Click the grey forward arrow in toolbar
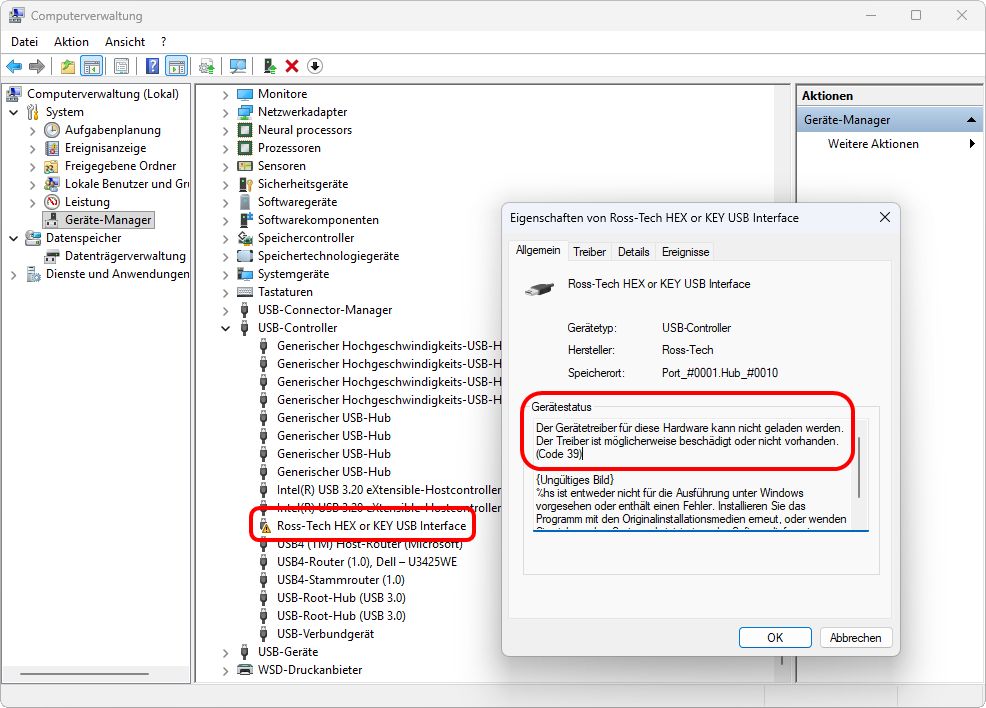The image size is (986, 708). click(37, 66)
